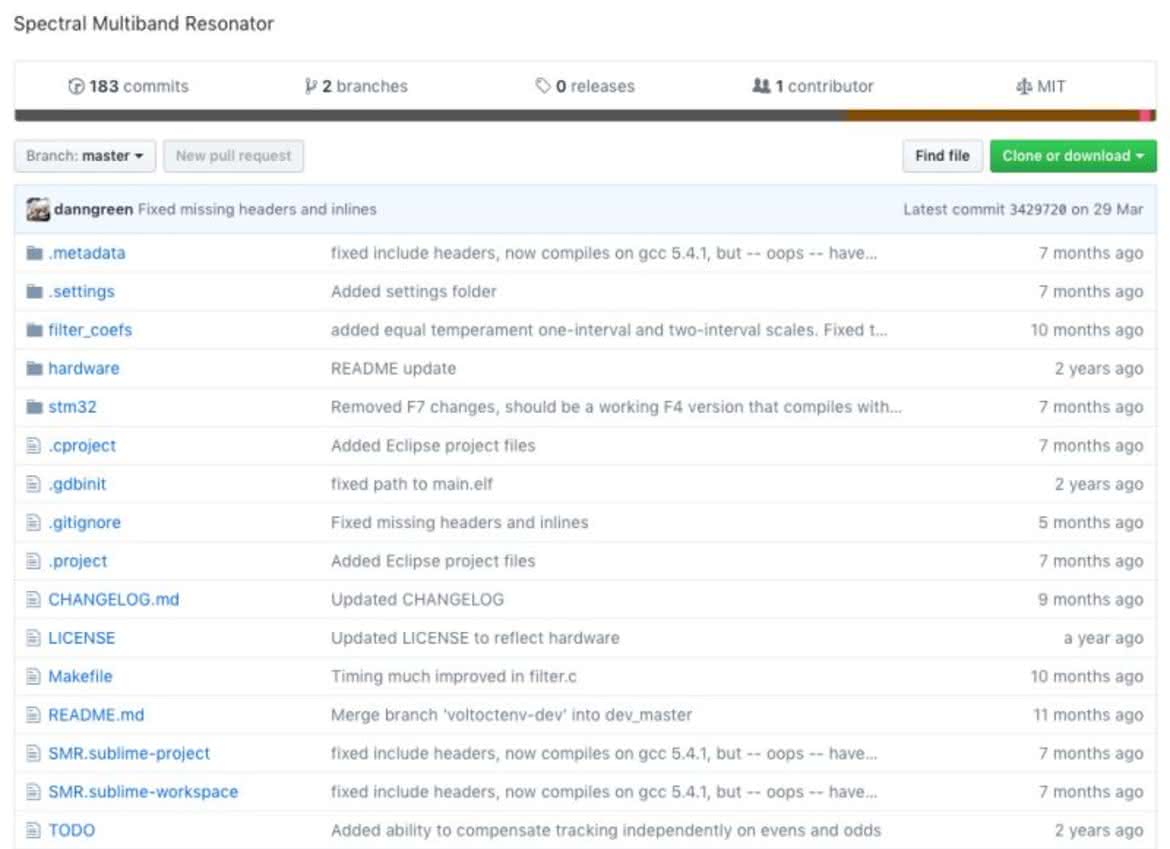1170x849 pixels.
Task: Open the Branch: master dropdown
Action: coord(85,156)
